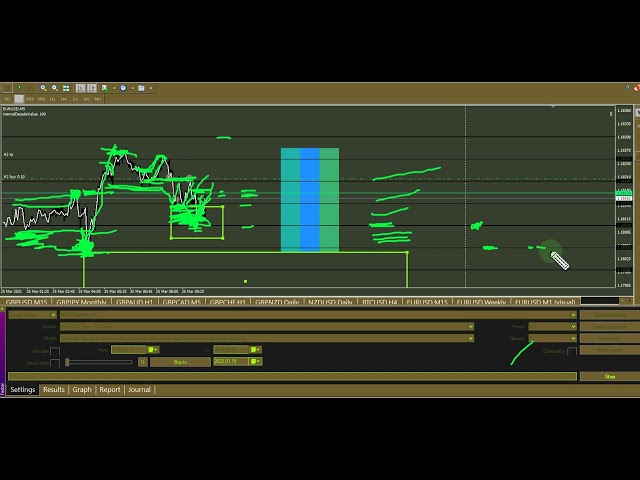The width and height of the screenshot is (640, 480).
Task: Enable the Visual mode checkbox
Action: [55, 362]
